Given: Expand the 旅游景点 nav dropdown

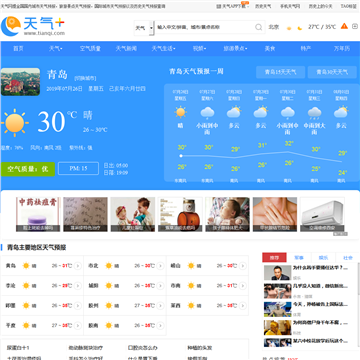Looking at the screenshot, I should (235, 49).
